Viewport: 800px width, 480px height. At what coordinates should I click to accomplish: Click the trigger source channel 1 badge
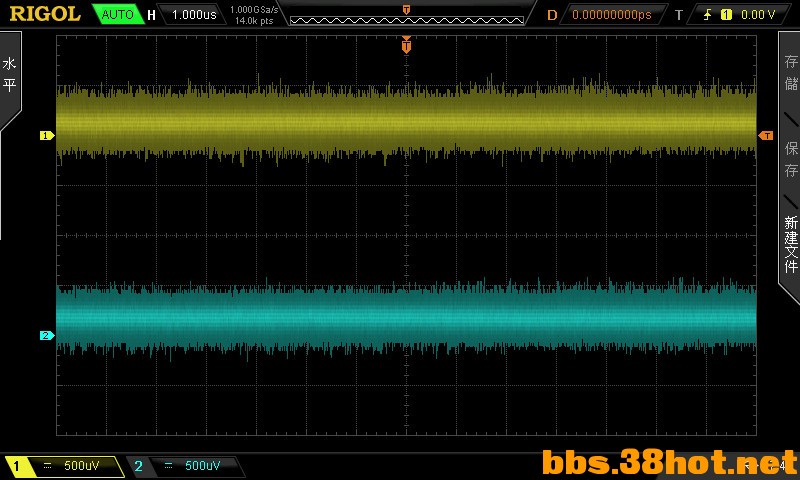click(x=726, y=15)
